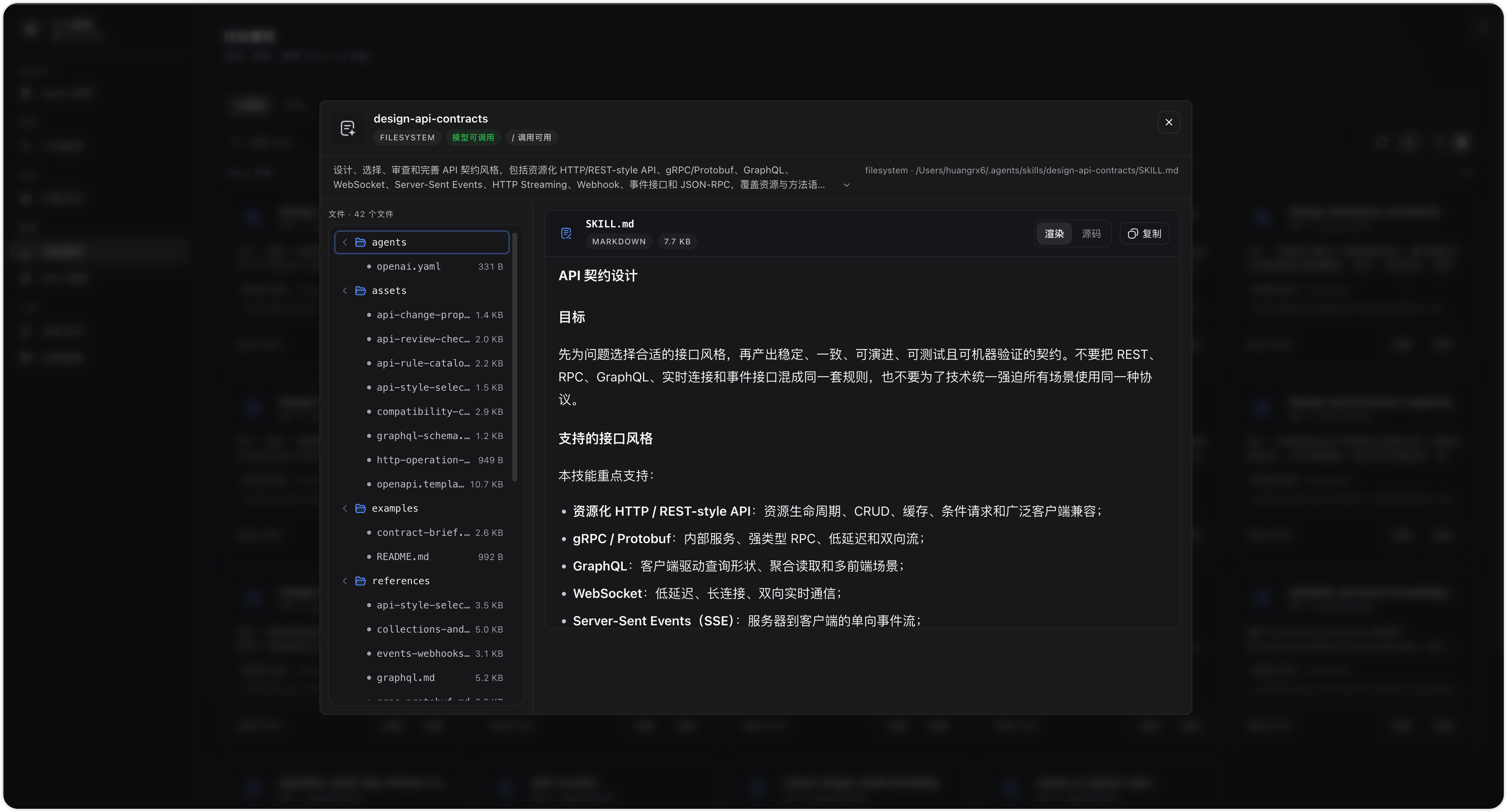Click the MARKDOWN file type badge
1507x812 pixels.
tap(619, 242)
